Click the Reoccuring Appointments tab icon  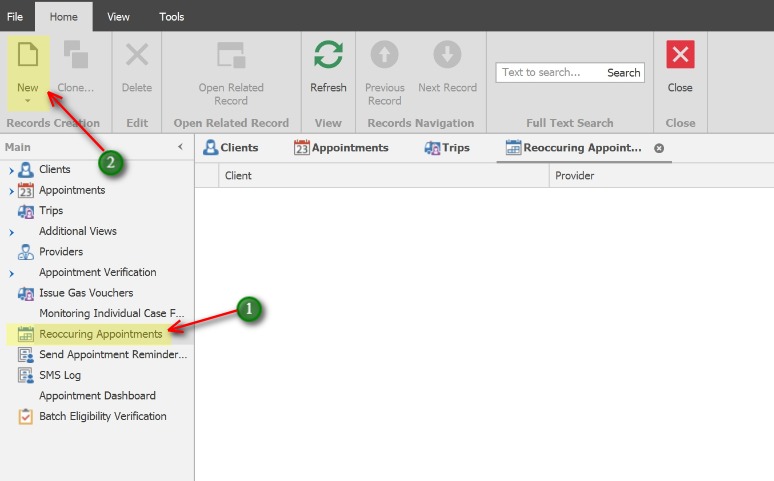[513, 147]
